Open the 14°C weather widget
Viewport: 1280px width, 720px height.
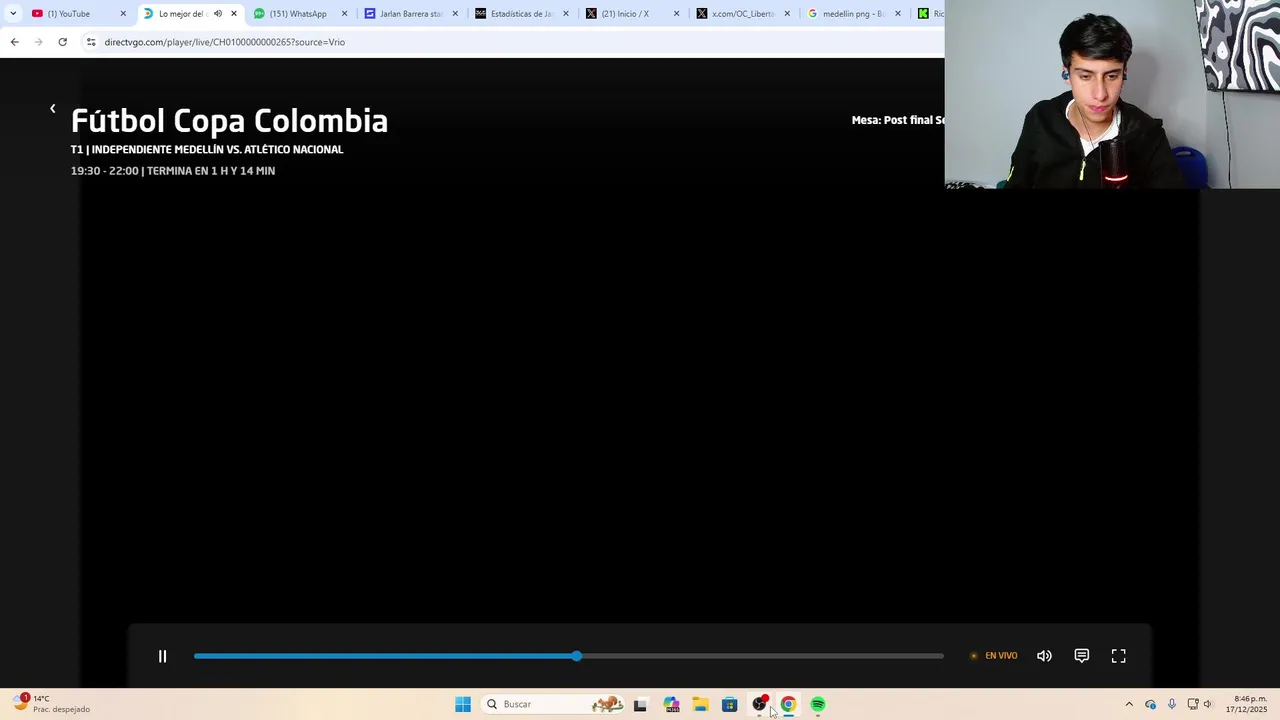(x=52, y=704)
